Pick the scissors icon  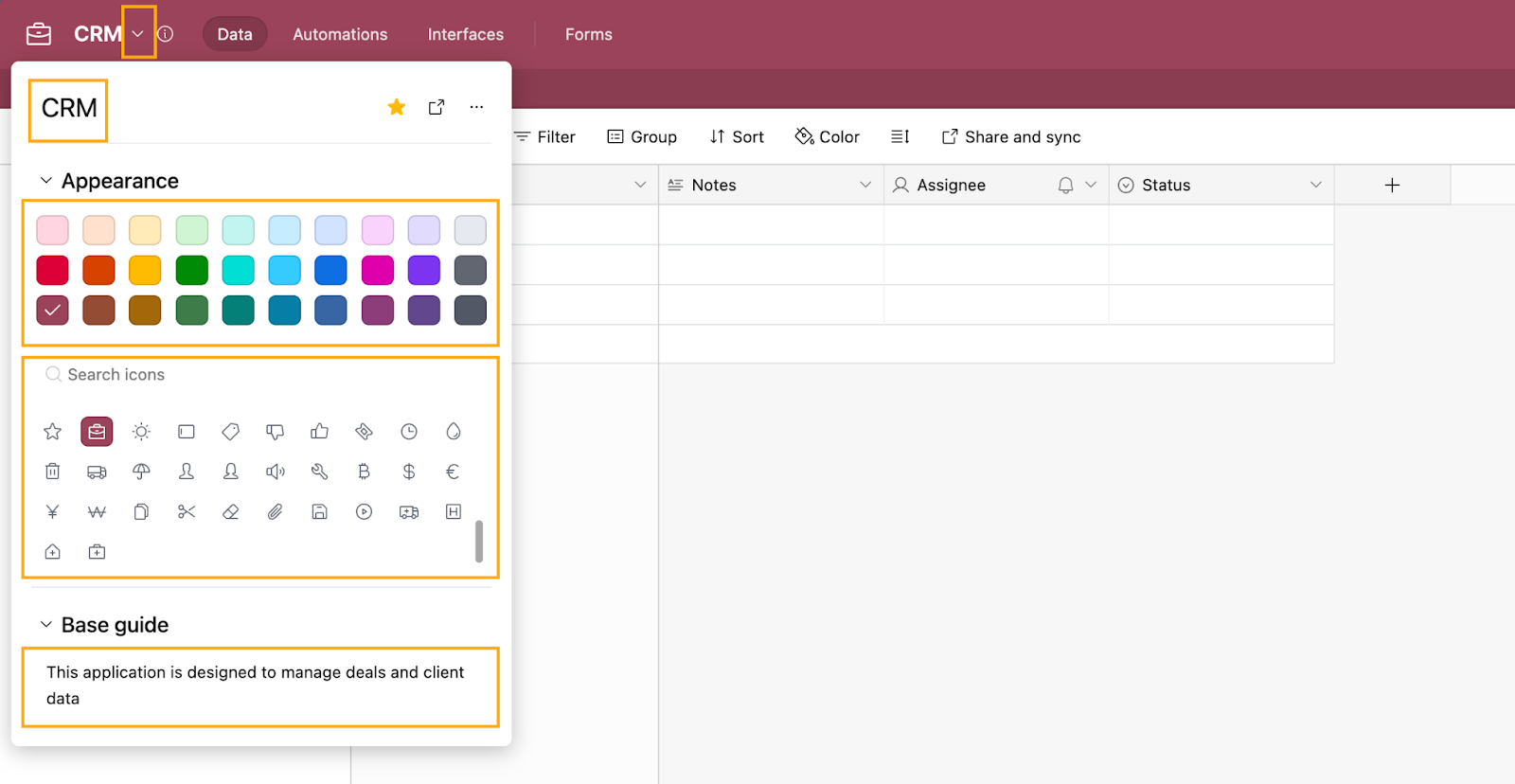pyautogui.click(x=187, y=512)
